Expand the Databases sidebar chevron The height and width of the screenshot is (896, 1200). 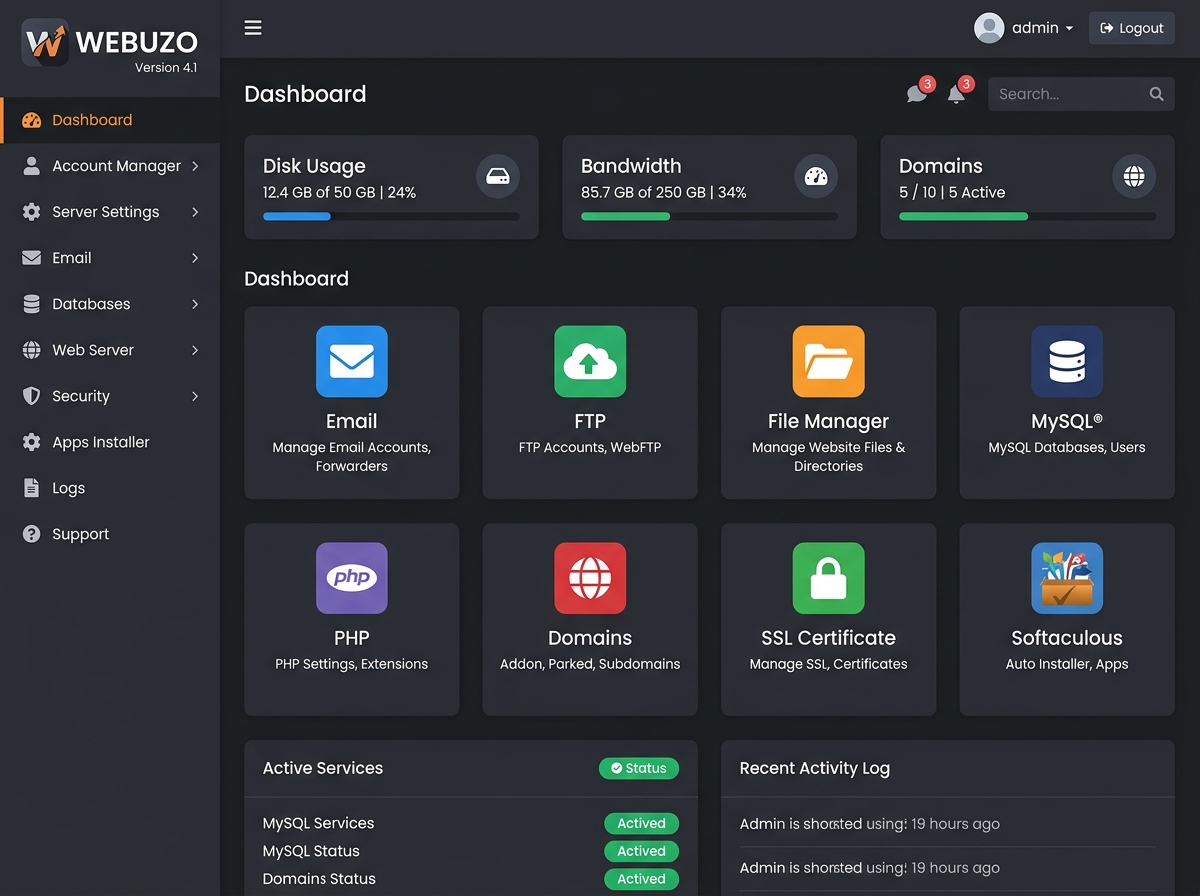point(195,304)
